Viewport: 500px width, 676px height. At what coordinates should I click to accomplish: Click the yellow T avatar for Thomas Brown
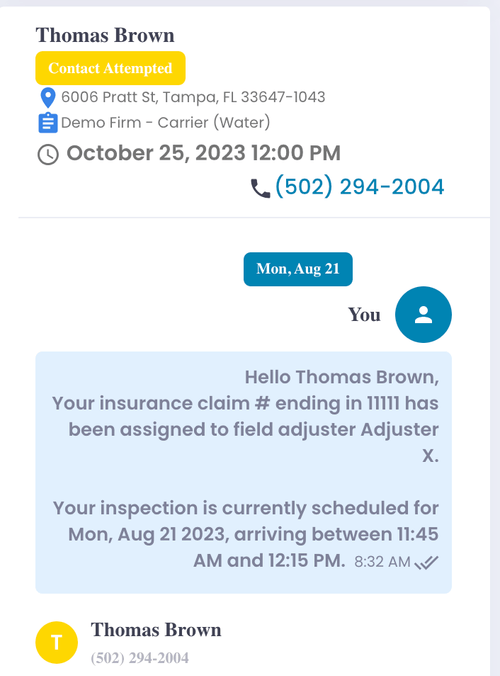(56, 642)
